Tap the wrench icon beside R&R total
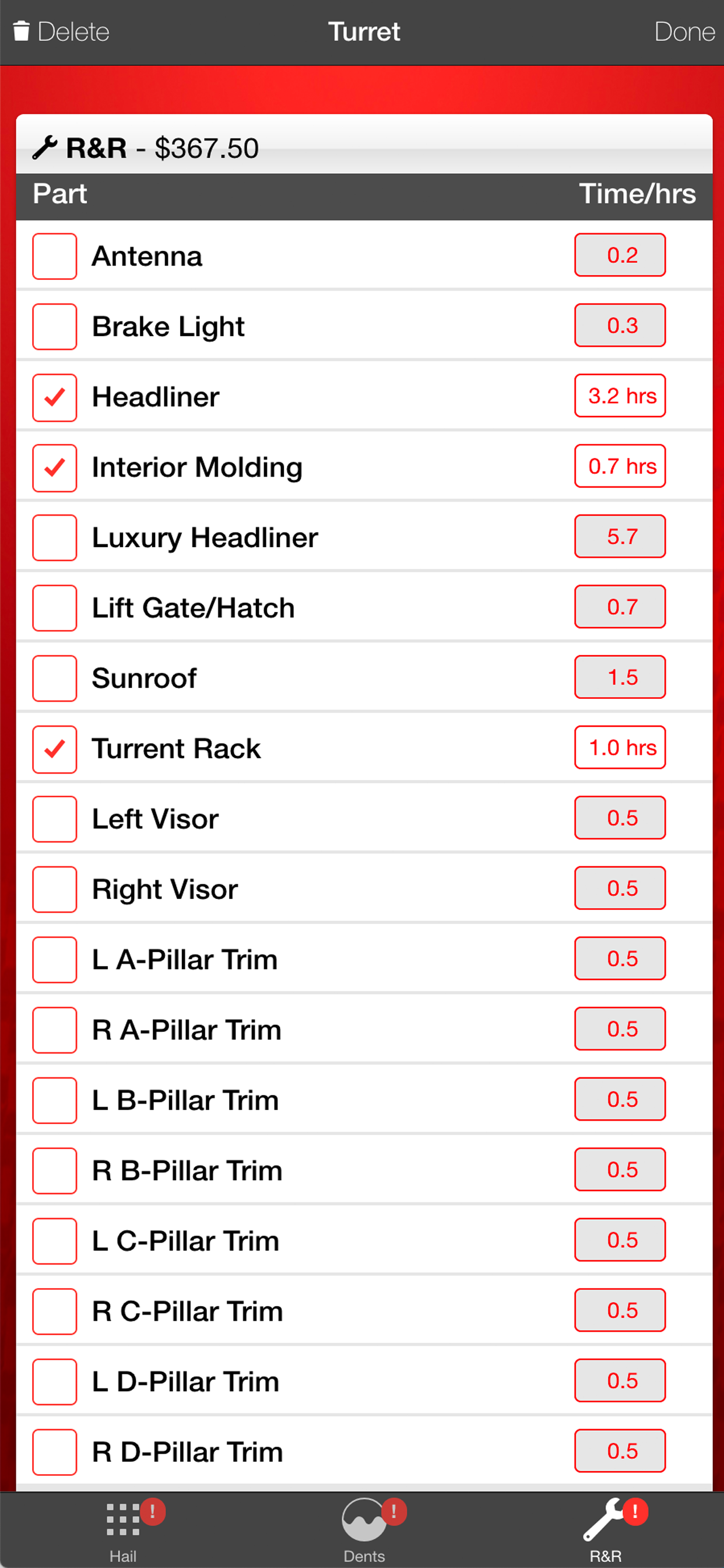This screenshot has width=724, height=1568. click(x=44, y=148)
